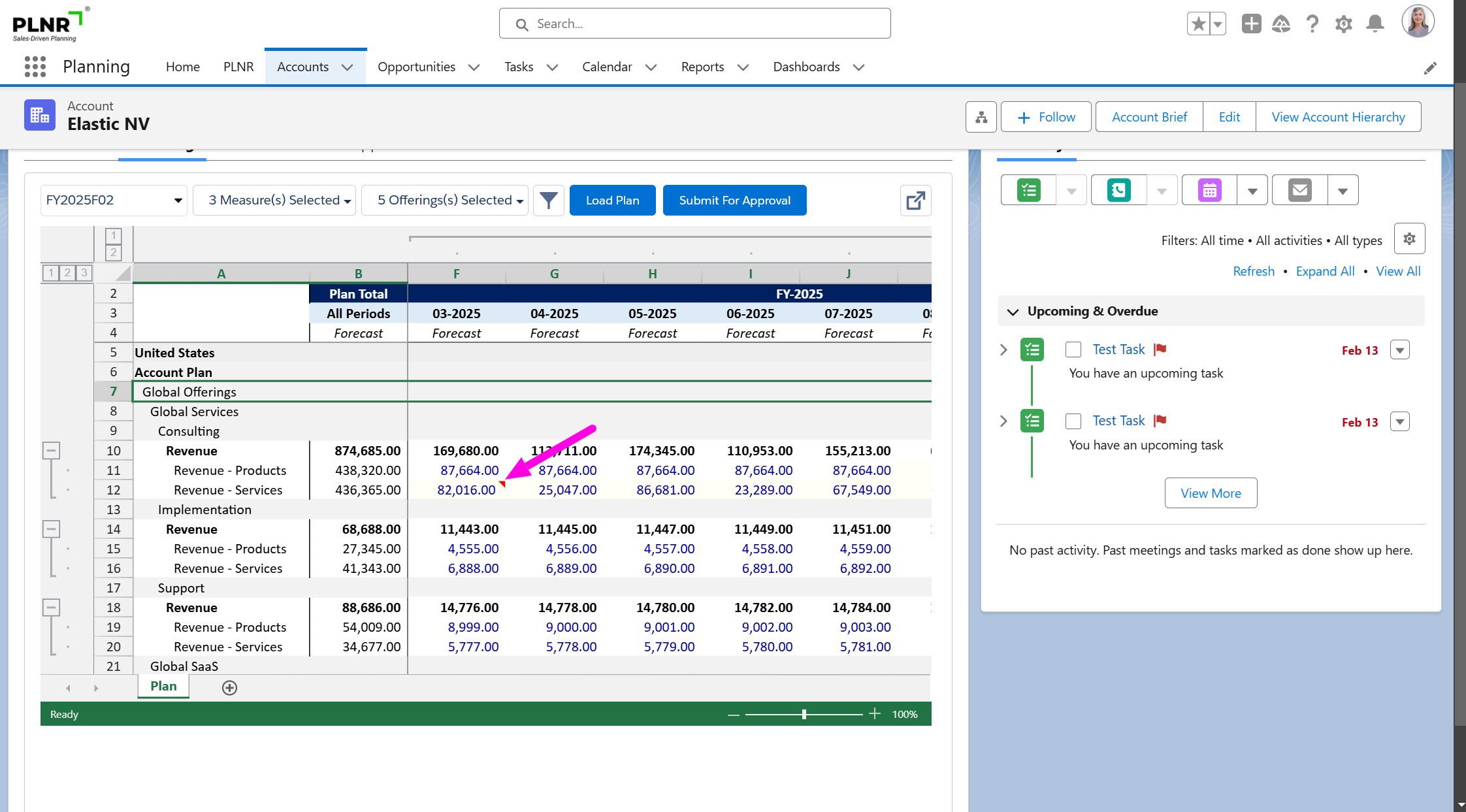Screen dimensions: 1466x812
Task: Check the second Test Task checkbox
Action: point(1073,421)
